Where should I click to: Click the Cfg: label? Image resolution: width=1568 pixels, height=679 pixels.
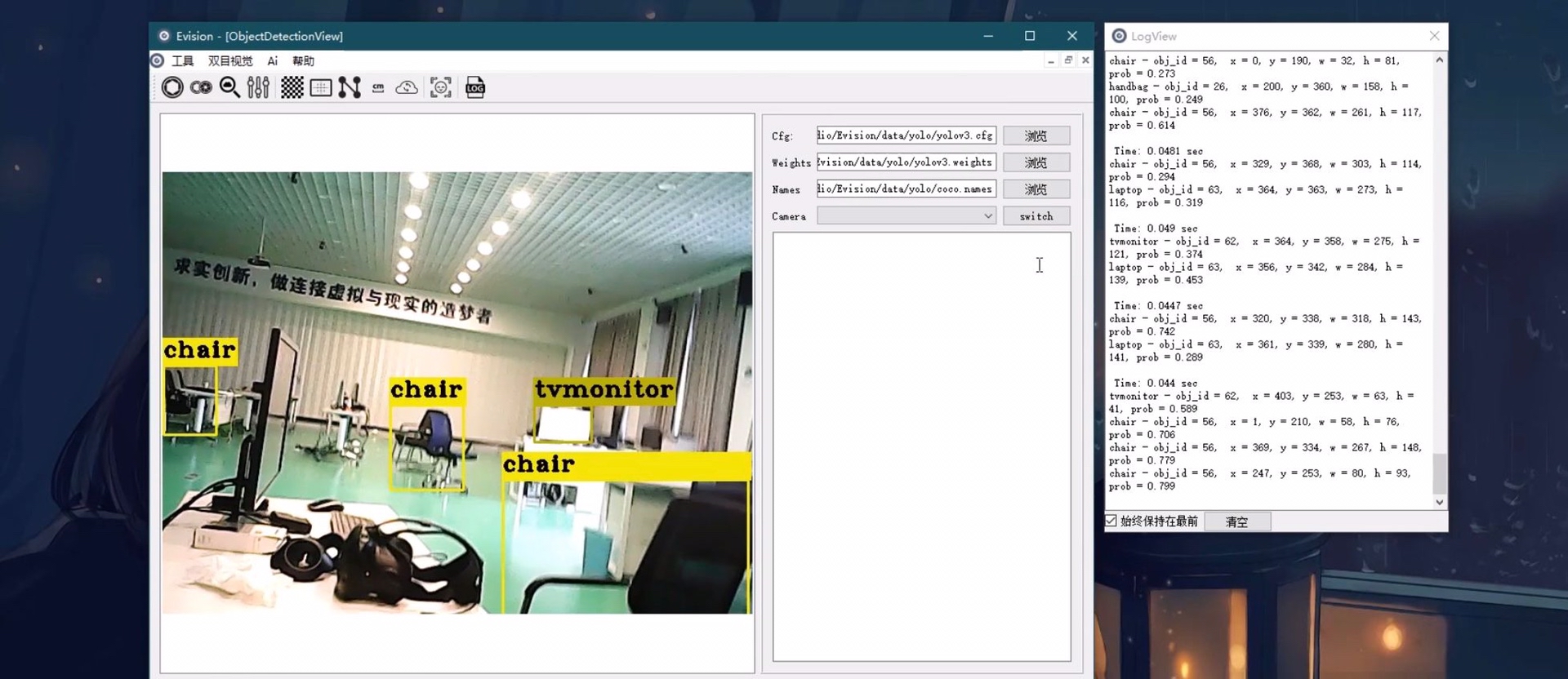782,136
